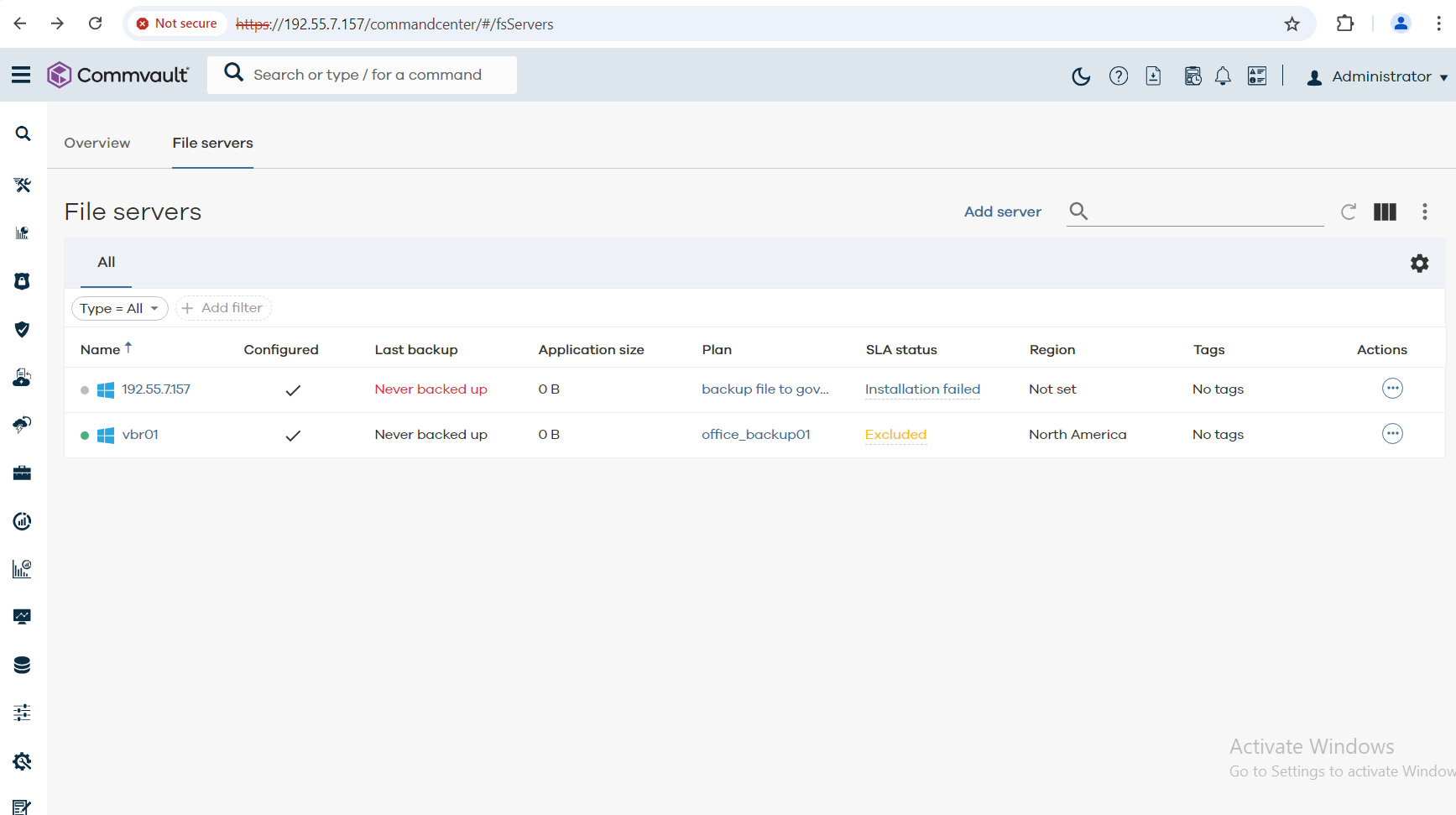Click the global command search field
The height and width of the screenshot is (815, 1456).
point(368,75)
